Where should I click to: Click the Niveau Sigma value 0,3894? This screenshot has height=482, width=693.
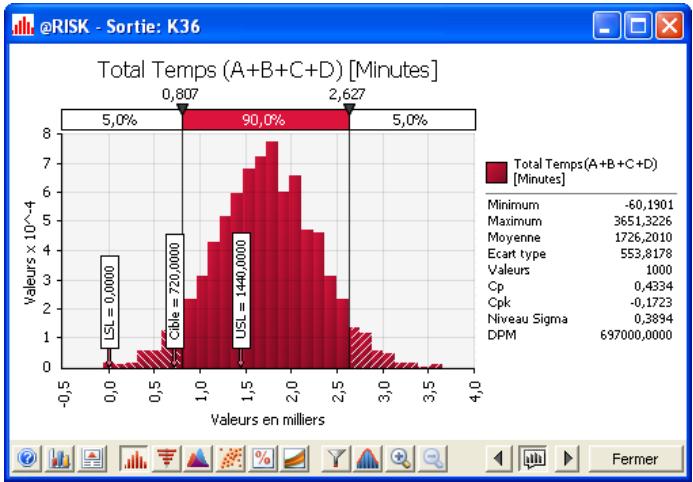click(654, 319)
